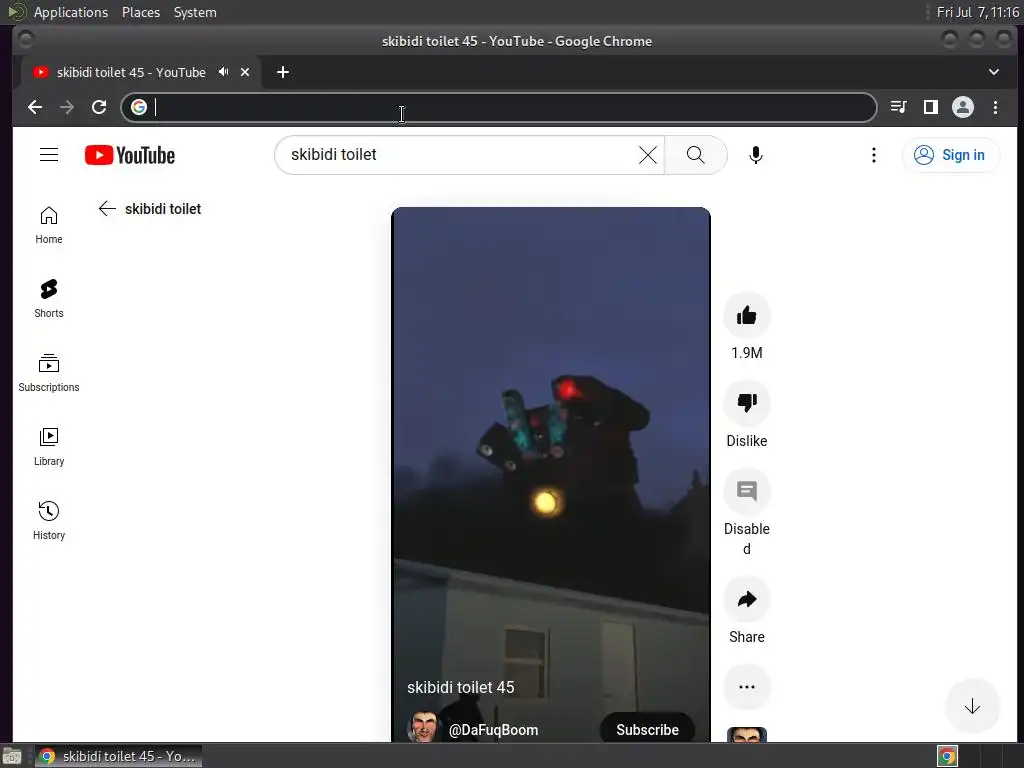1024x768 pixels.
Task: Mute the tab via speaker icon
Action: click(x=223, y=72)
